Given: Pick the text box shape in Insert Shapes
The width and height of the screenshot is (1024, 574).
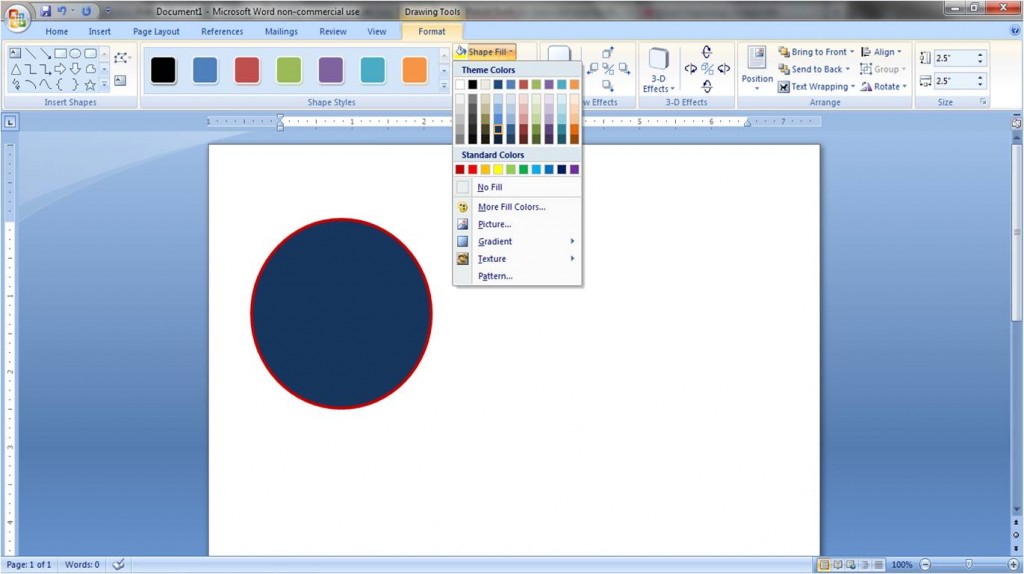Looking at the screenshot, I should [15, 53].
